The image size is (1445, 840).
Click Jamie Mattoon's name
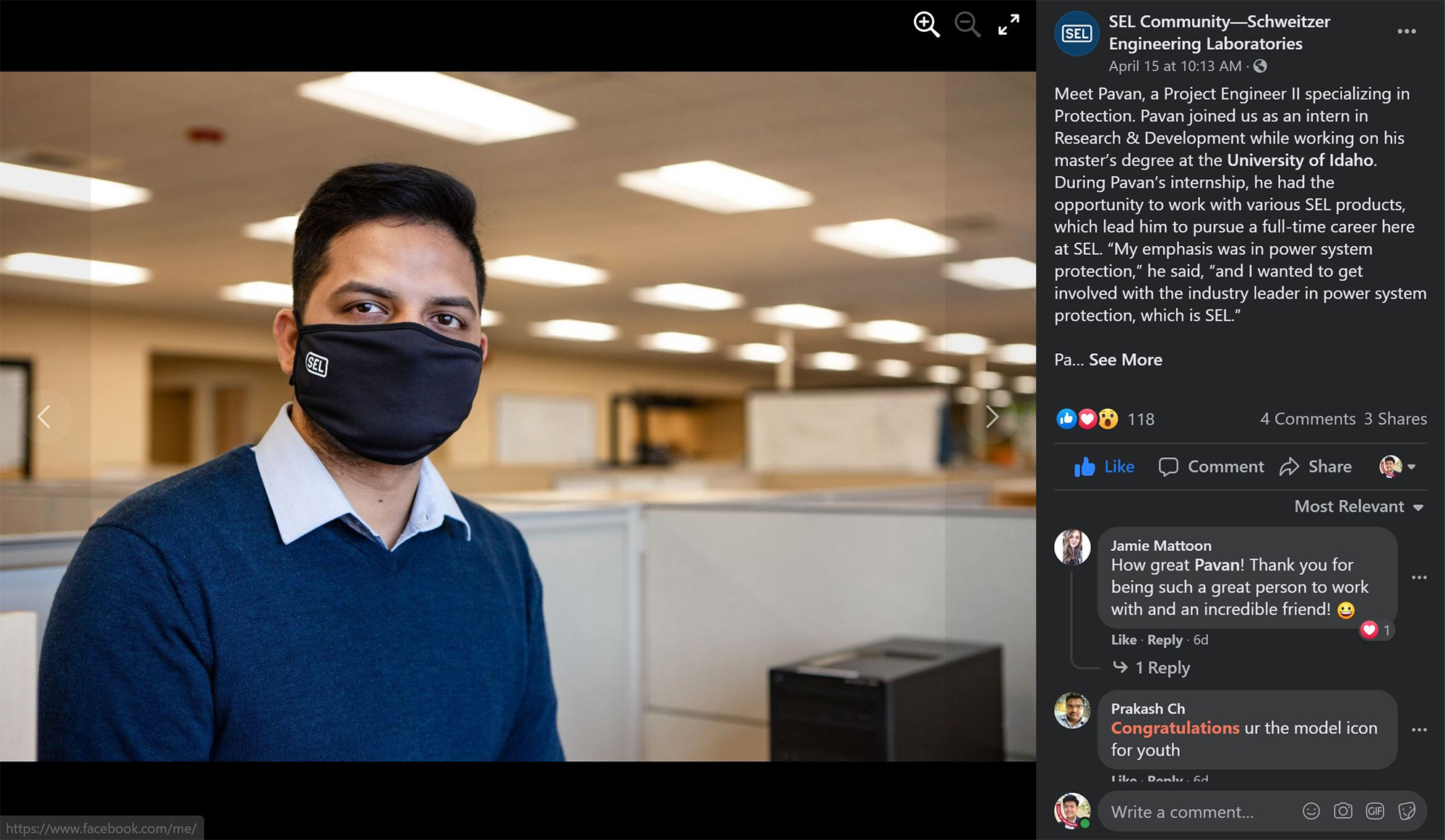[1160, 546]
